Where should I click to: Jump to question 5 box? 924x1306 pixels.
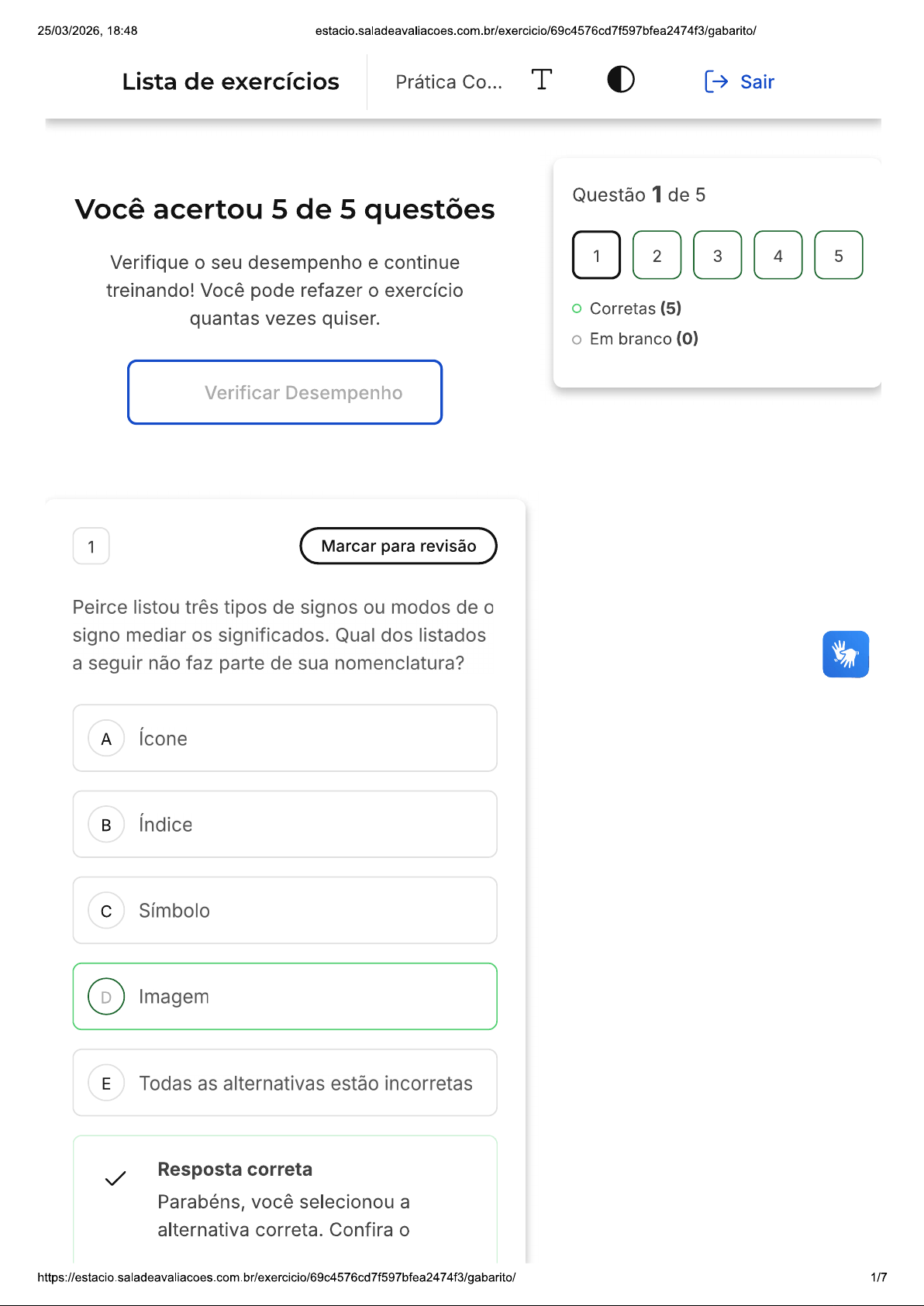[x=838, y=255]
